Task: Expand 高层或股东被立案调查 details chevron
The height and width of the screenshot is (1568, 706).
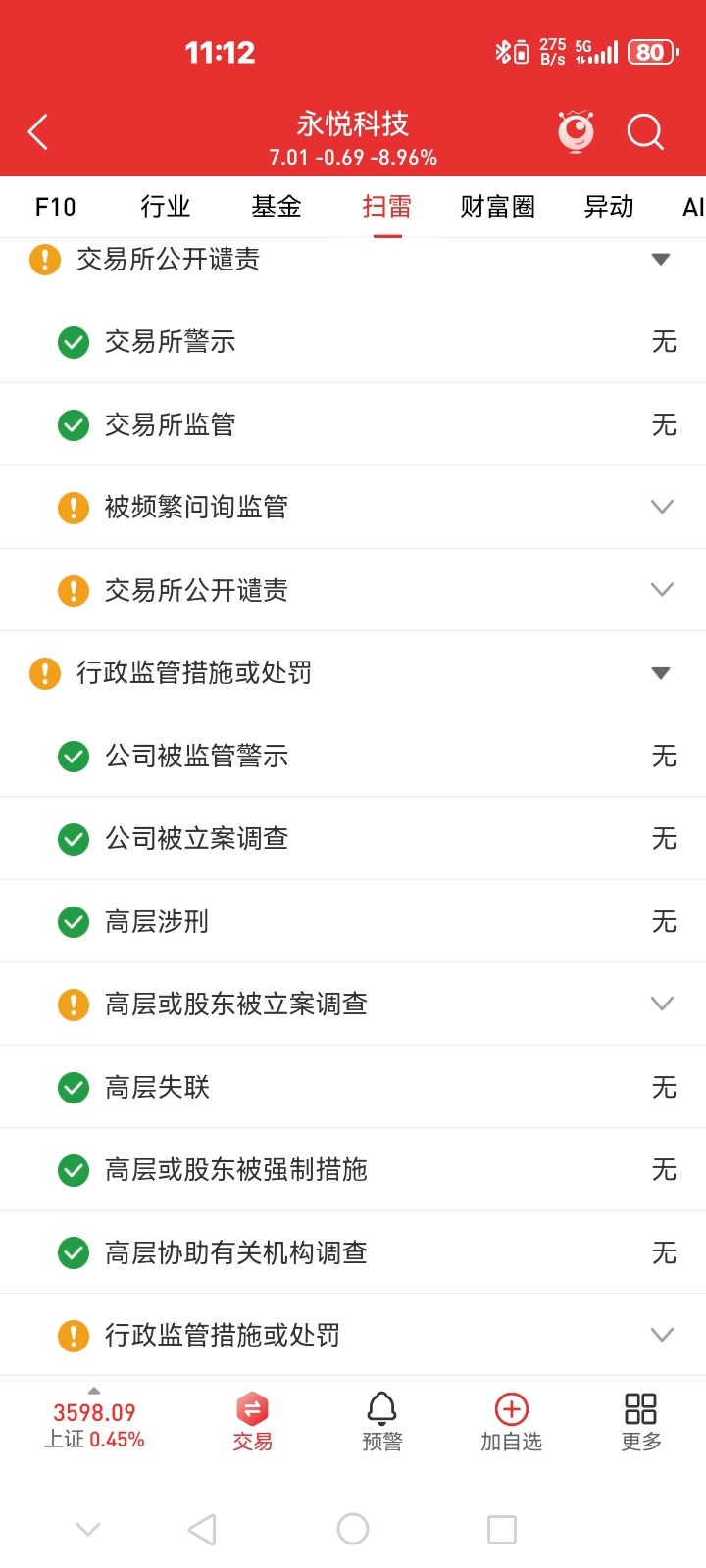Action: (x=663, y=1004)
